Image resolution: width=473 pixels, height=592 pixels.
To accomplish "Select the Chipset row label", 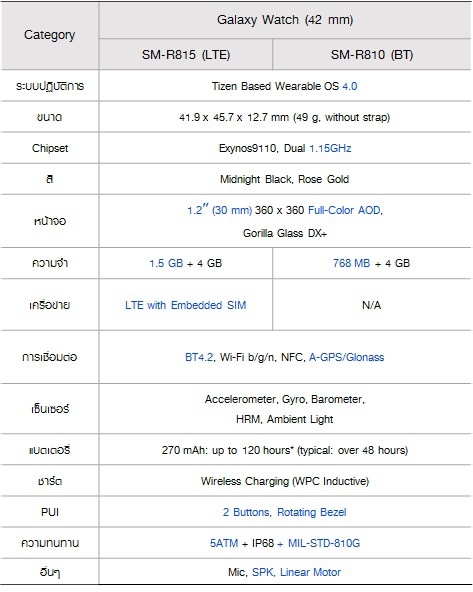I will click(x=50, y=148).
